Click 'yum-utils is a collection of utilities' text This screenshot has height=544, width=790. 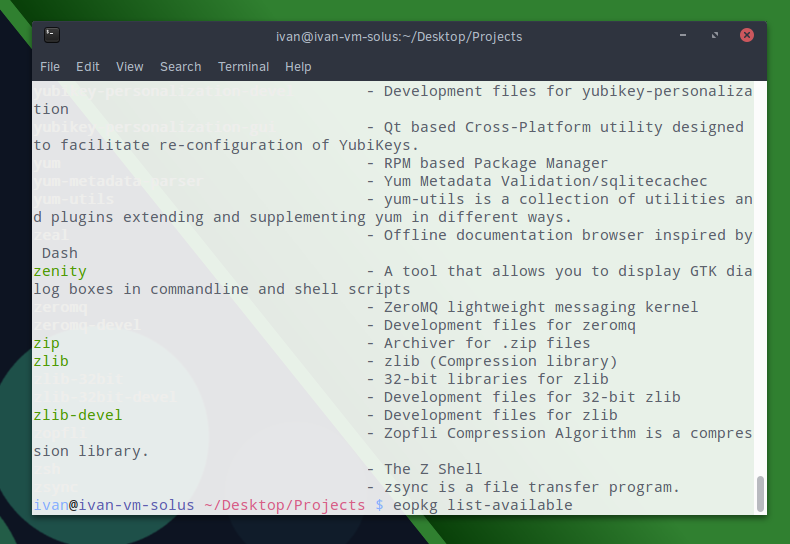[554, 199]
